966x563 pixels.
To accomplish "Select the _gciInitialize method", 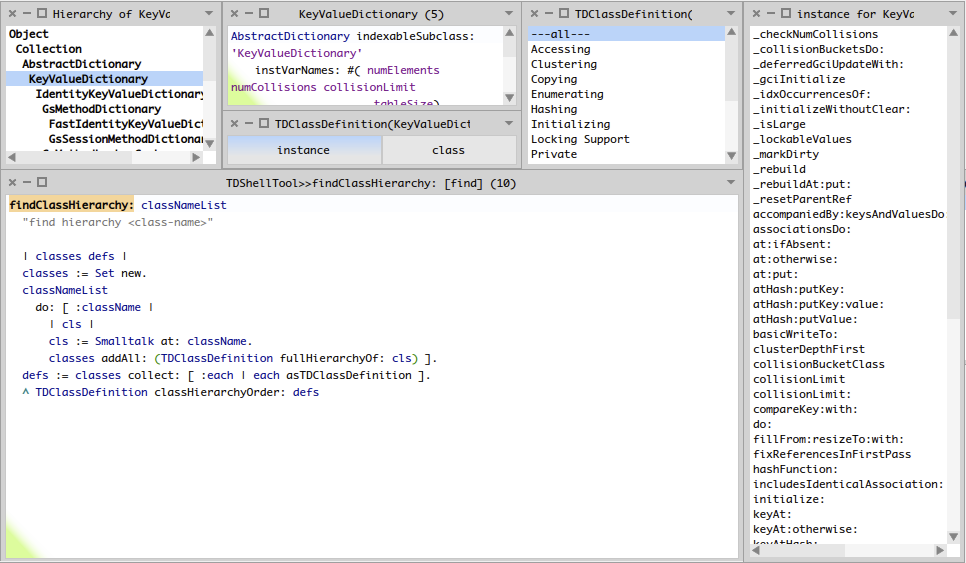I will pos(849,79).
